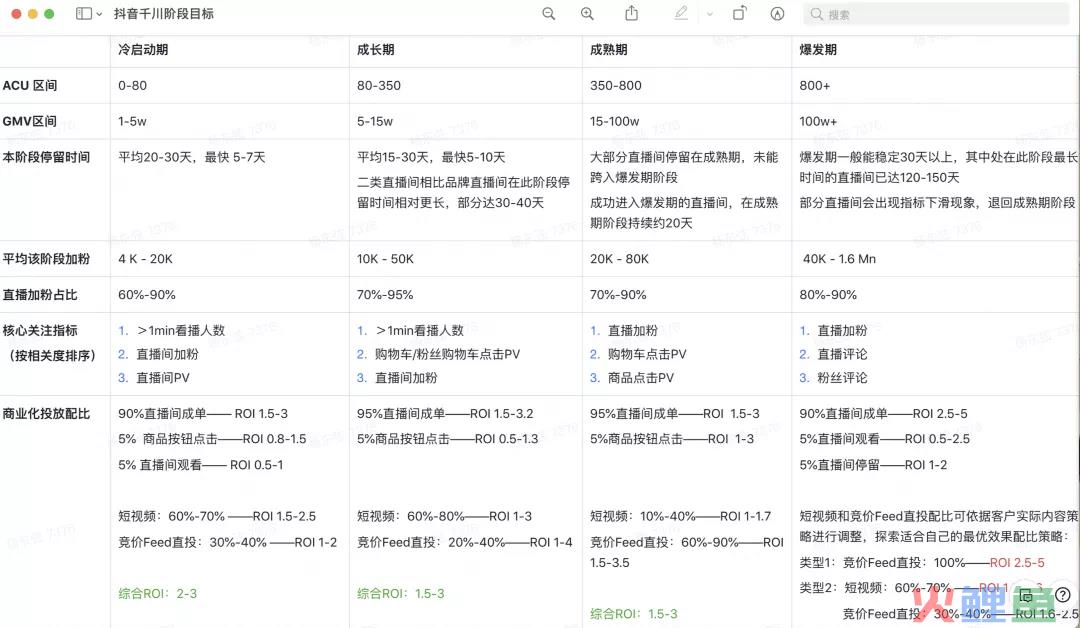This screenshot has width=1080, height=628.
Task: Click the zoom out magnifier
Action: pos(548,14)
